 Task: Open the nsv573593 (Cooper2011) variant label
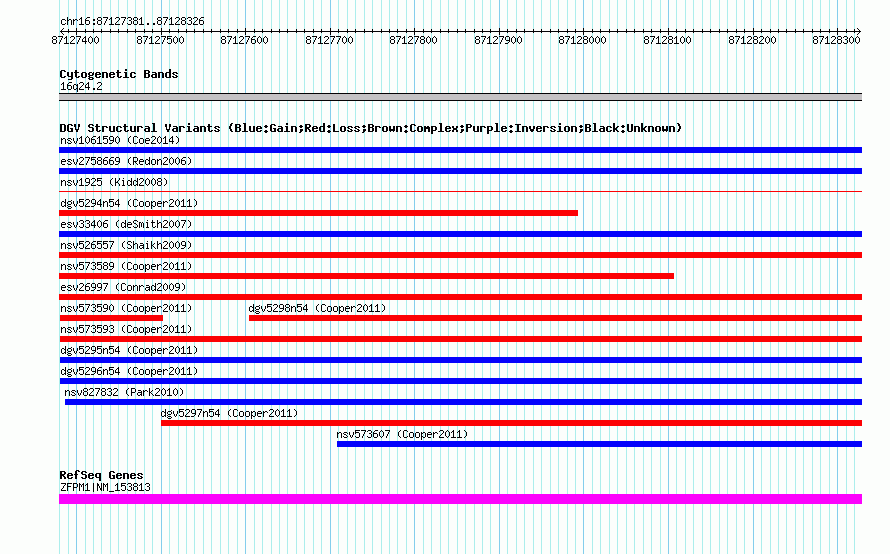click(126, 329)
